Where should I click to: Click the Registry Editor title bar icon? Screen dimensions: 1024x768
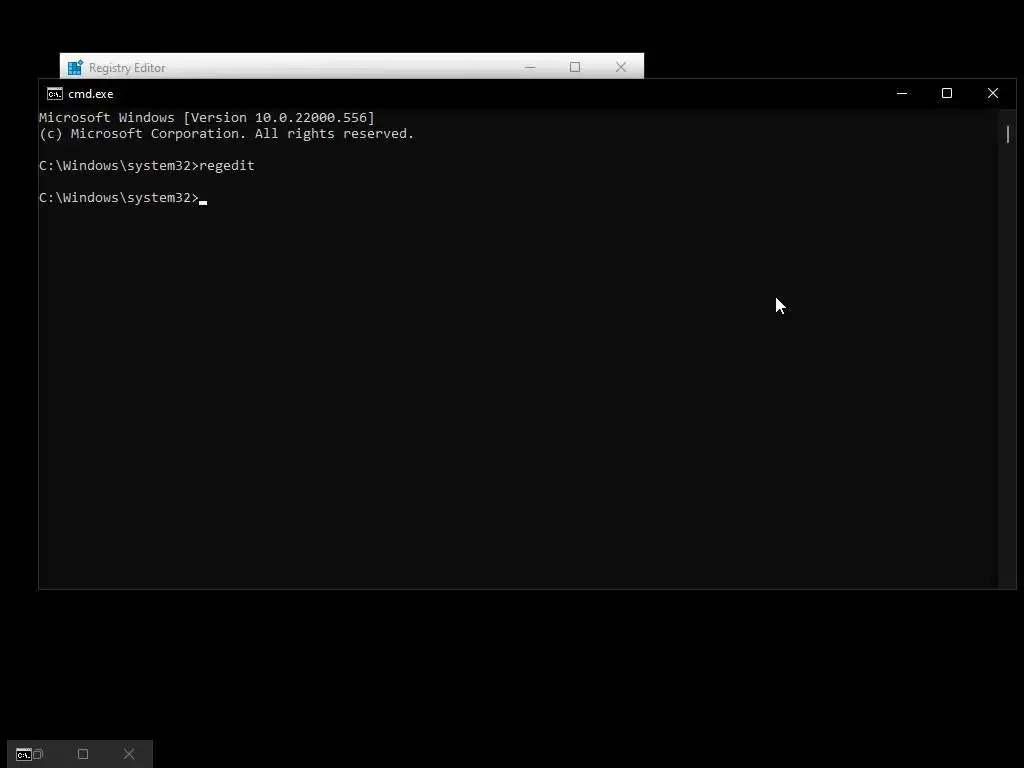(76, 67)
